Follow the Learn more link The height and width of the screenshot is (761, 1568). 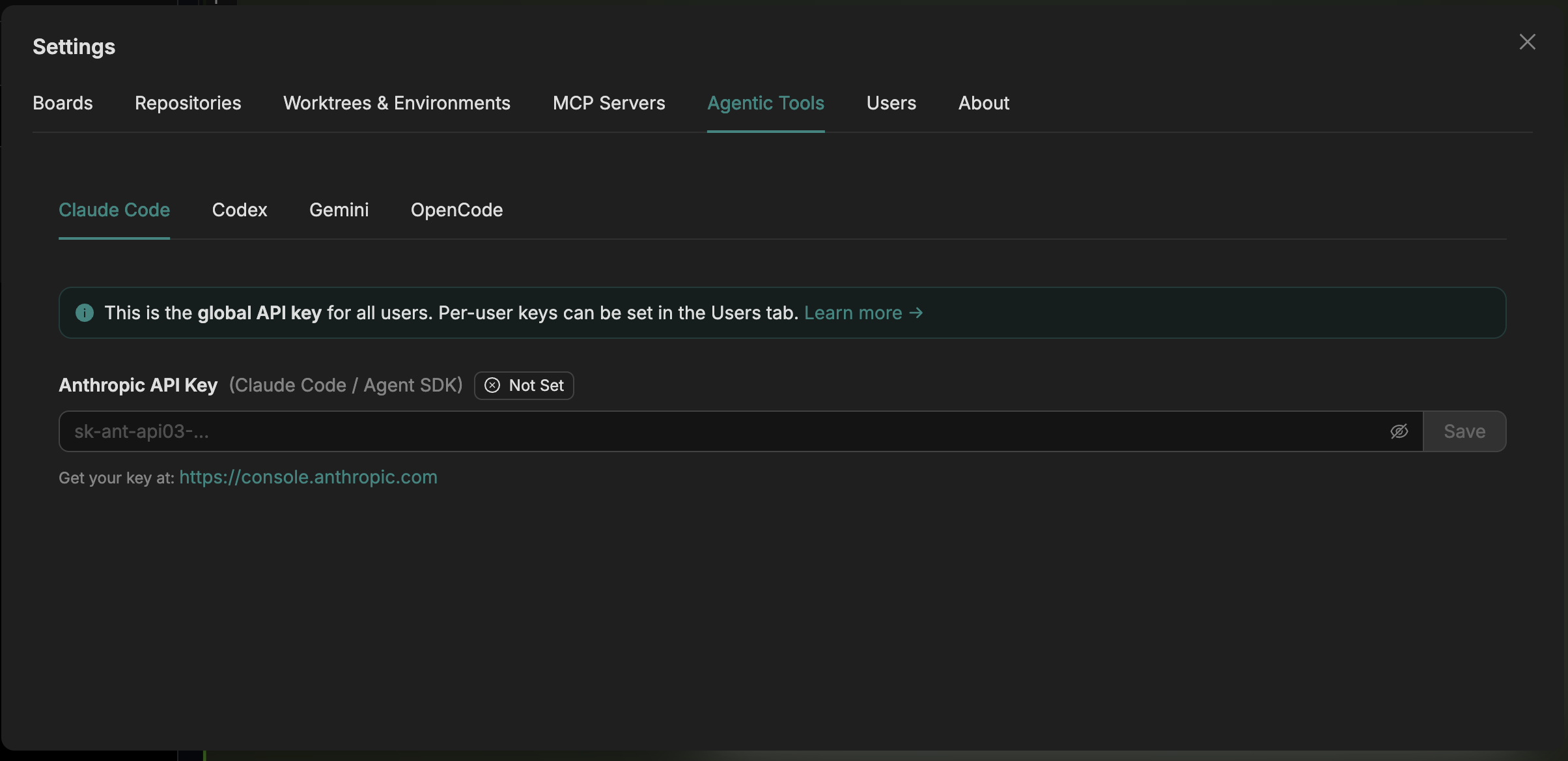point(863,313)
